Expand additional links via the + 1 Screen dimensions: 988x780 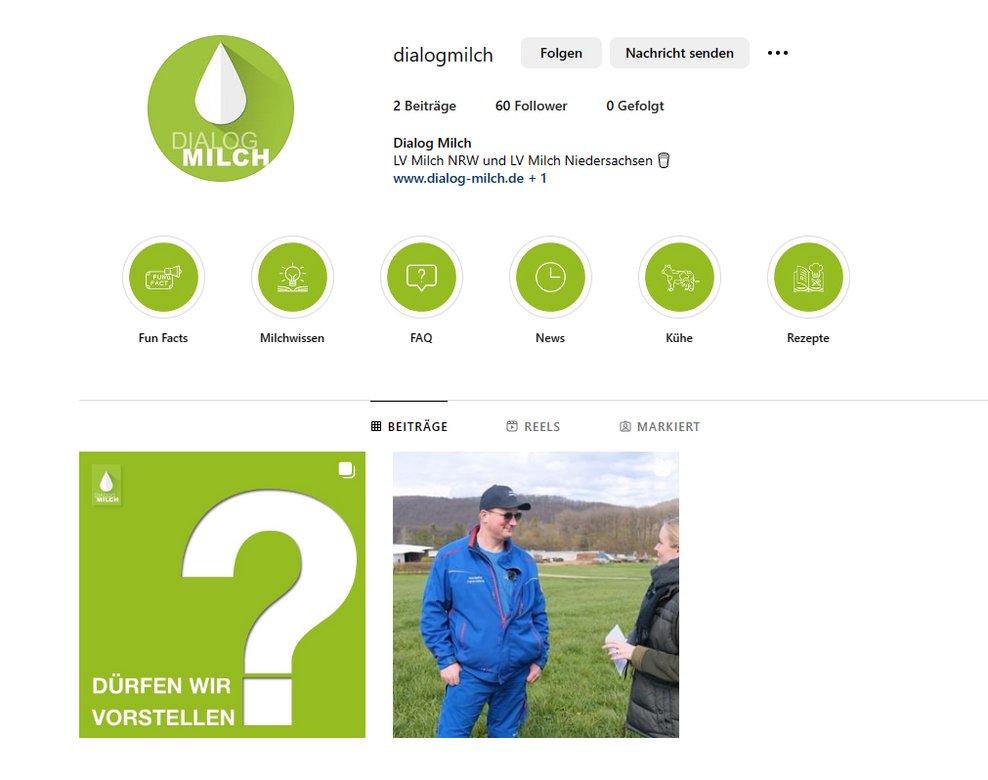[x=537, y=178]
